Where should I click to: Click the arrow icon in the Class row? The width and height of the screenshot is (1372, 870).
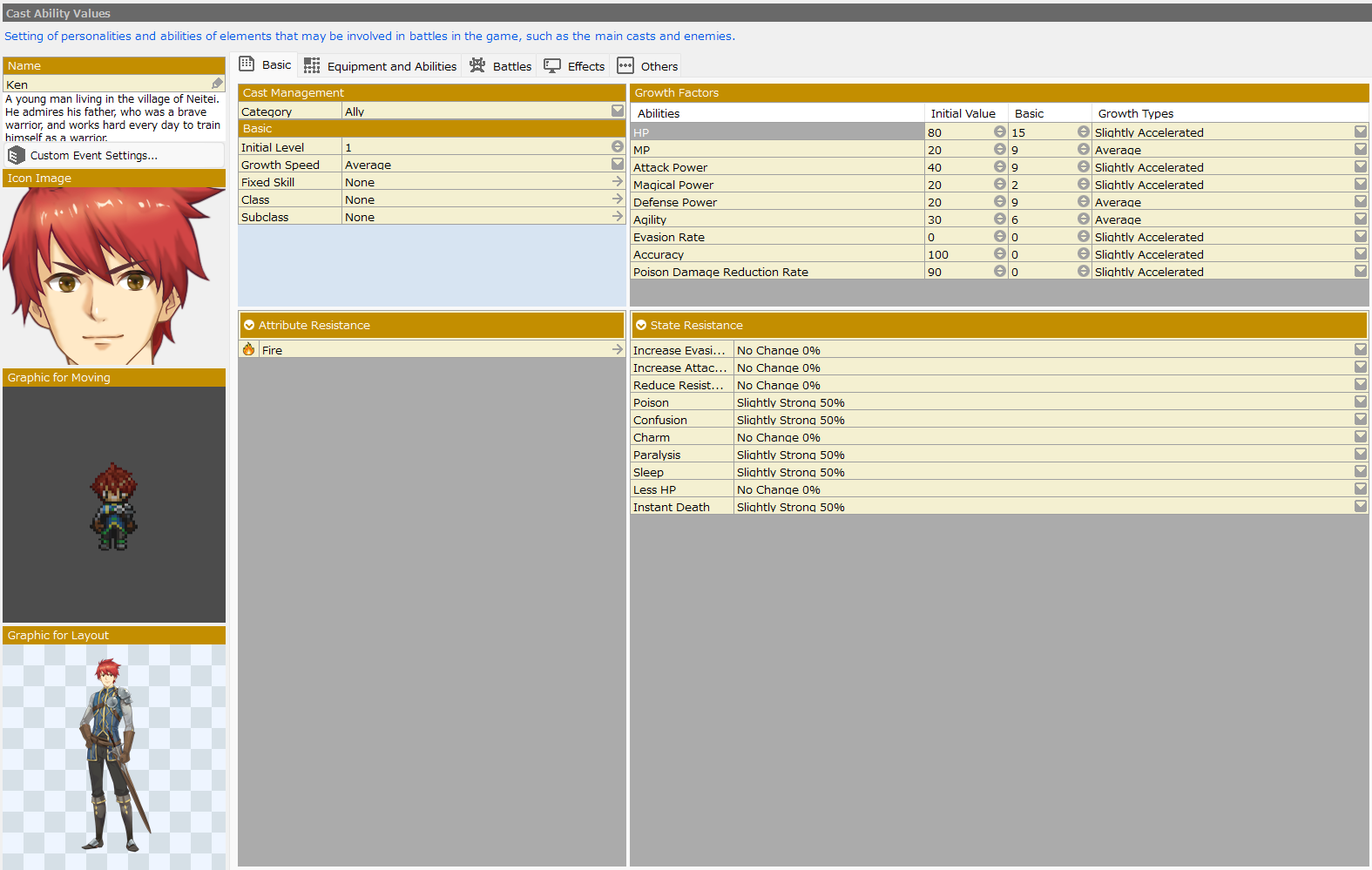pyautogui.click(x=617, y=199)
